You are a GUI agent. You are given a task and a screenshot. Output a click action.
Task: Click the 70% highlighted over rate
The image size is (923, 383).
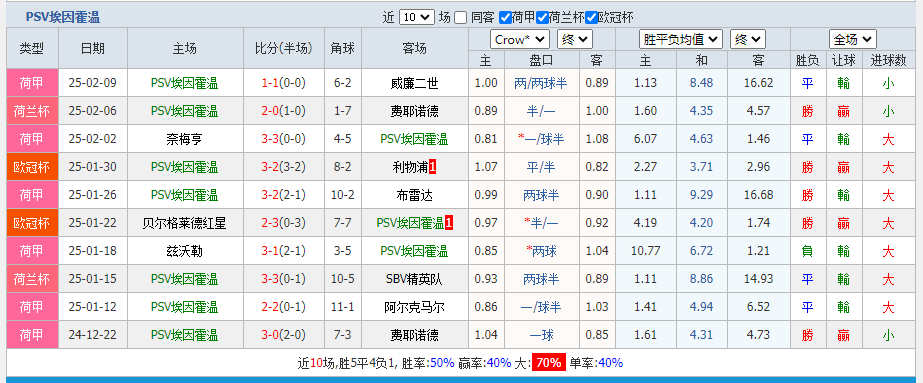(x=549, y=363)
